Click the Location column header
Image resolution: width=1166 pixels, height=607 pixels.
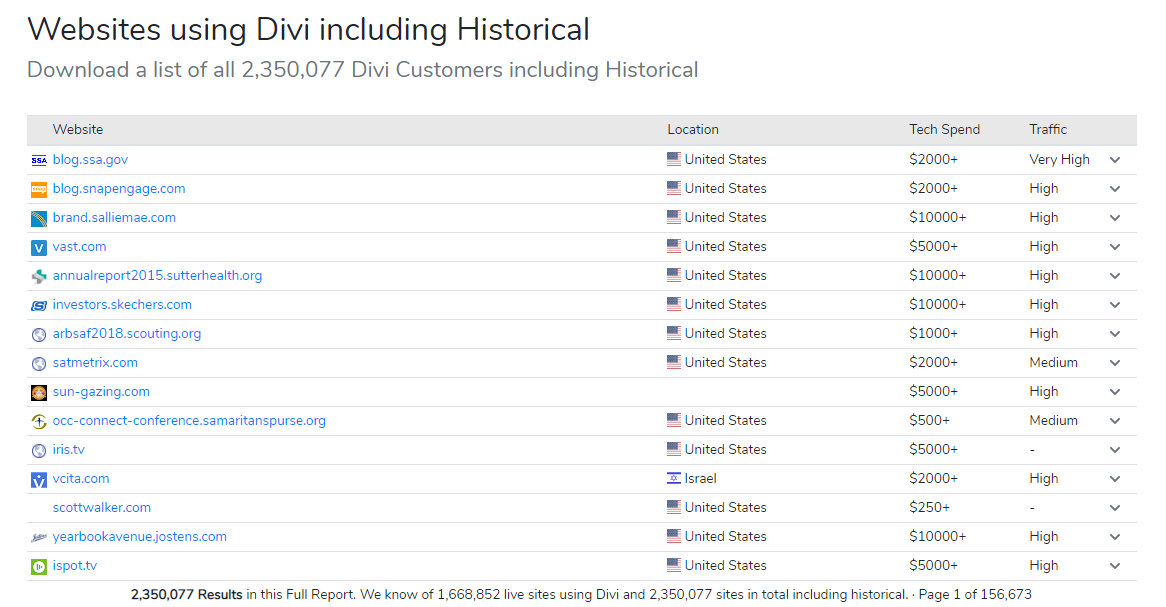point(693,130)
